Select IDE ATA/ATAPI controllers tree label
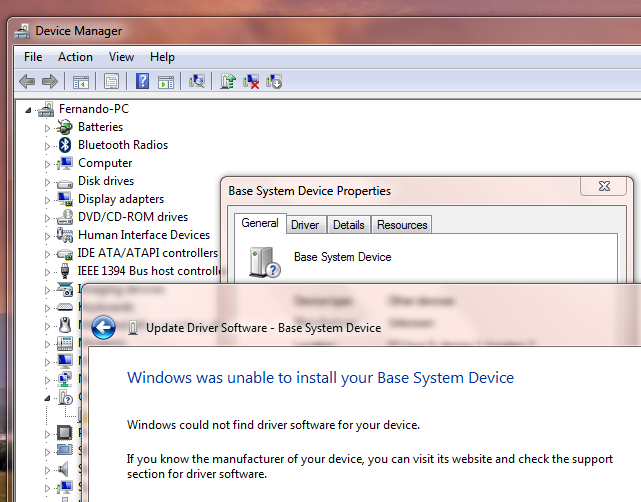Screen dimensions: 641x502 148,253
